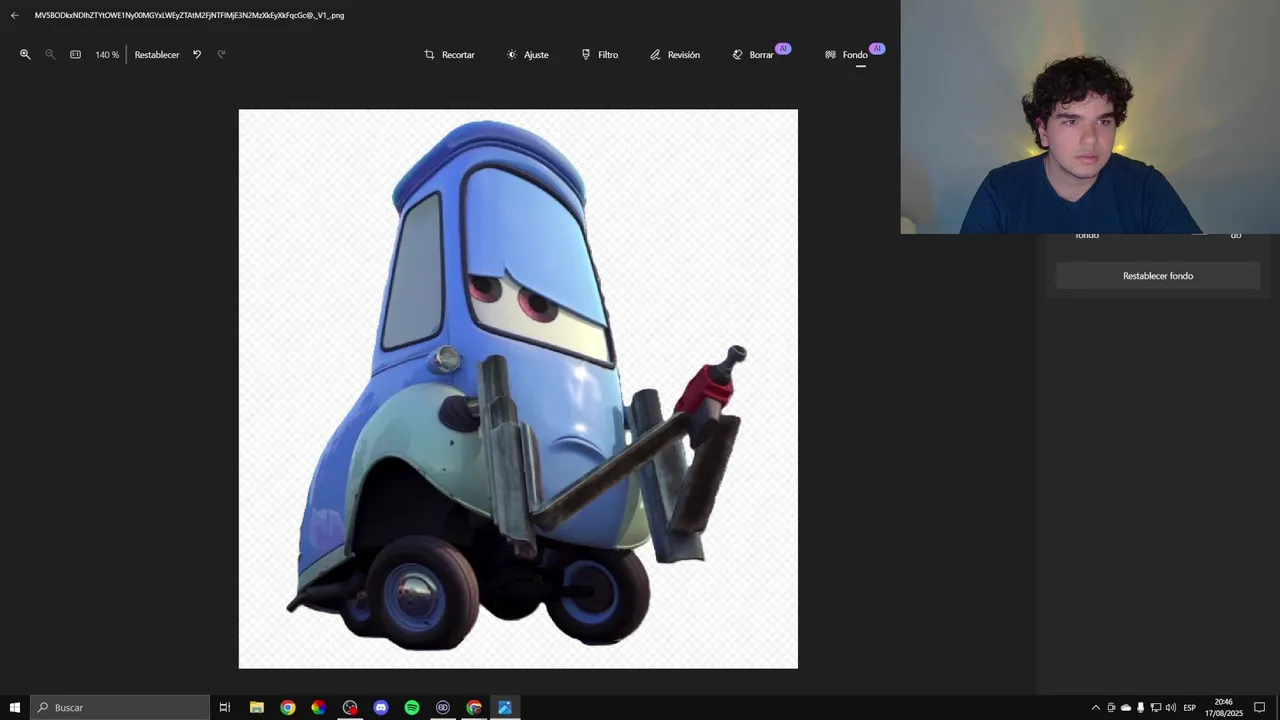Go back using the top-left arrow
This screenshot has width=1280, height=720.
click(14, 15)
